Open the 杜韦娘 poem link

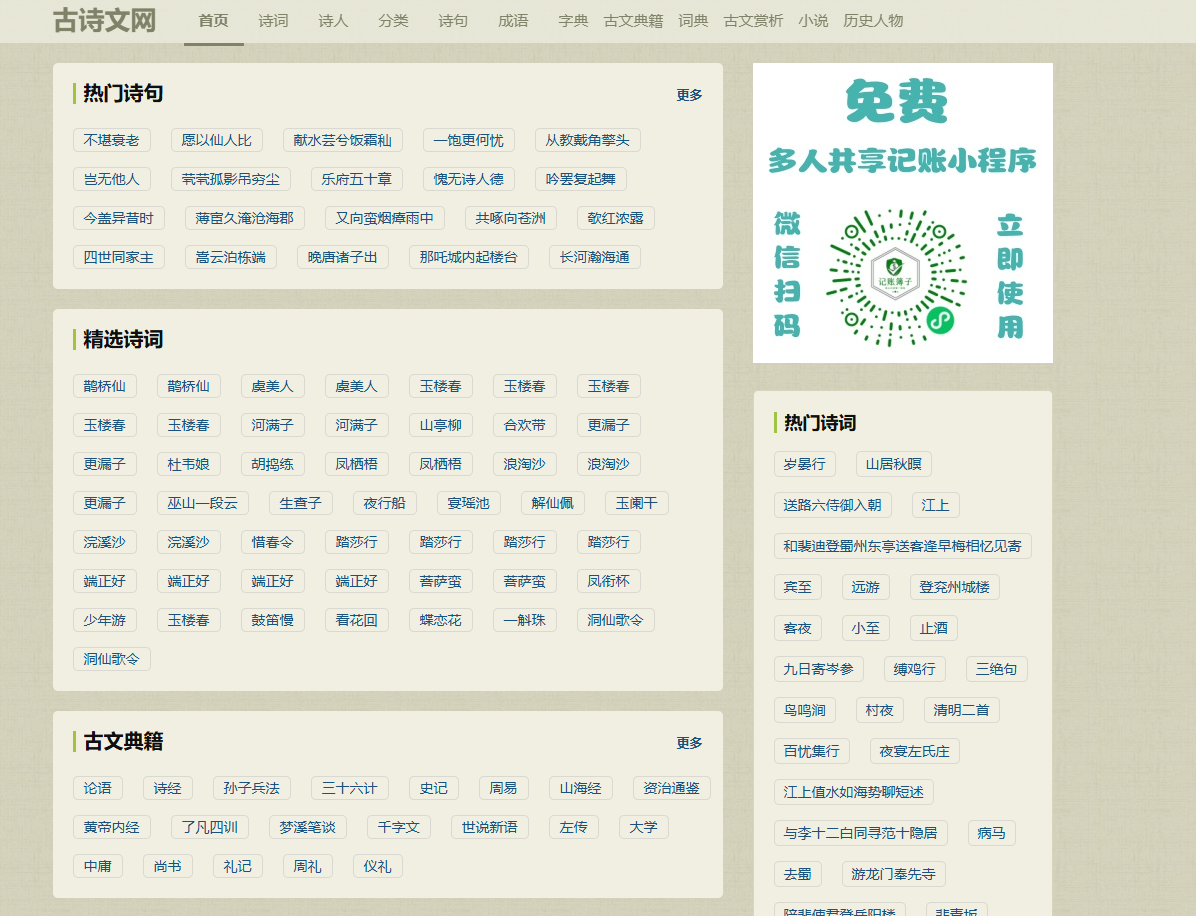[188, 464]
